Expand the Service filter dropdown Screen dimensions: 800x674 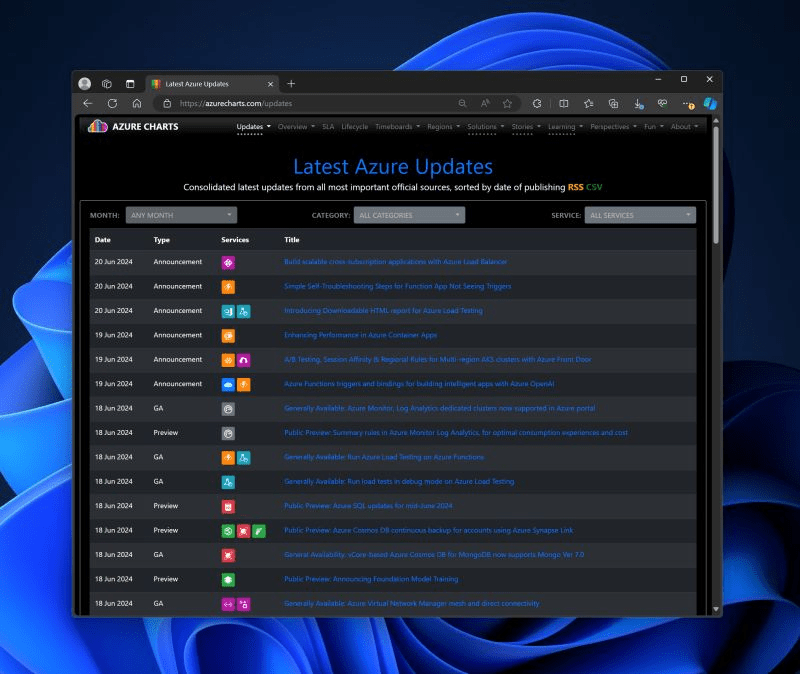[x=640, y=215]
